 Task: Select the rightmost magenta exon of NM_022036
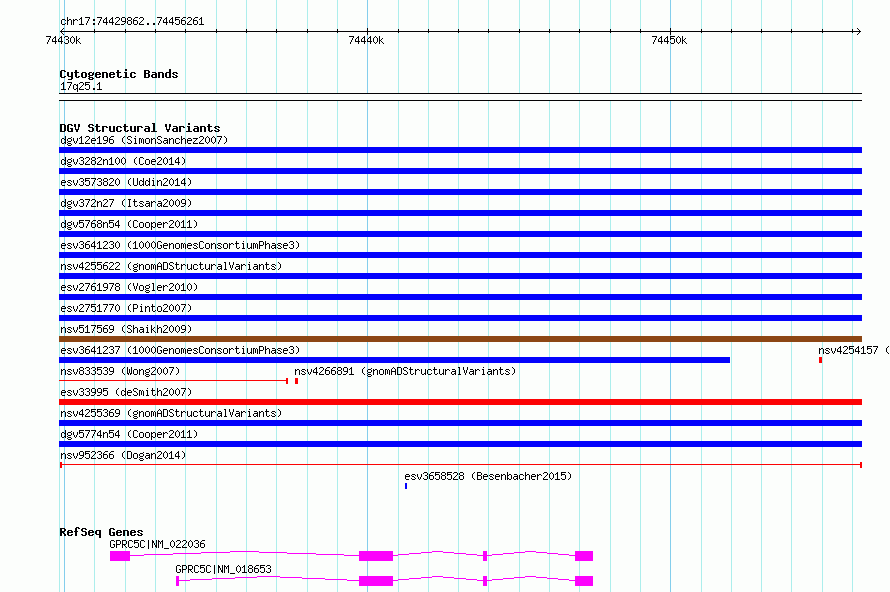584,556
